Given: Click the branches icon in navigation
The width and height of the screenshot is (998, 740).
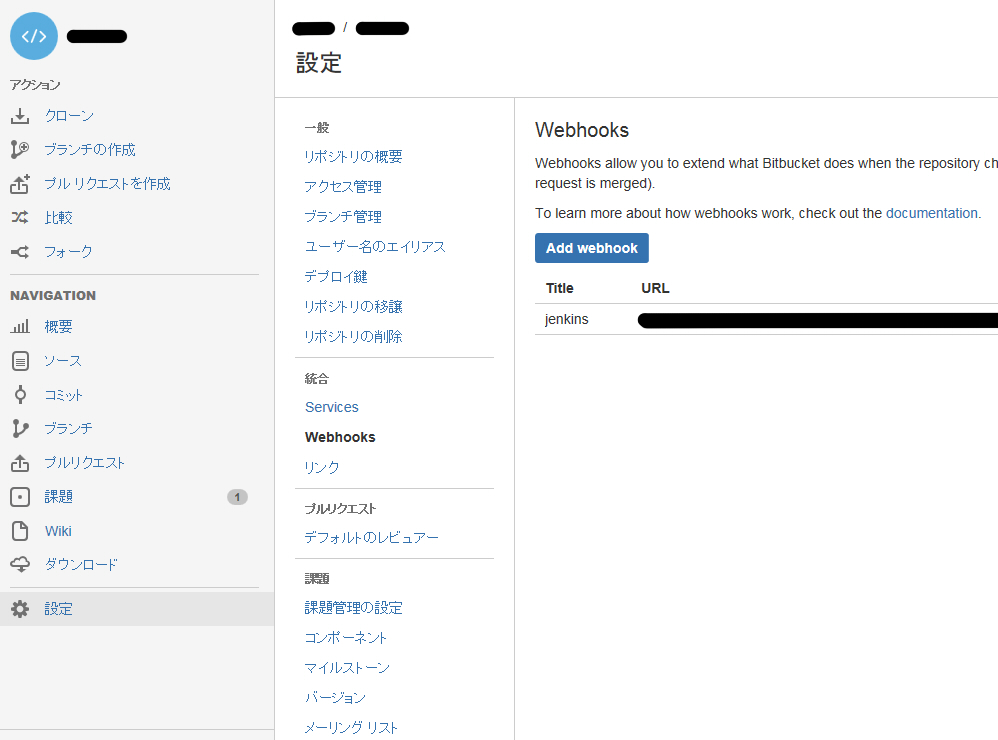Looking at the screenshot, I should (20, 429).
